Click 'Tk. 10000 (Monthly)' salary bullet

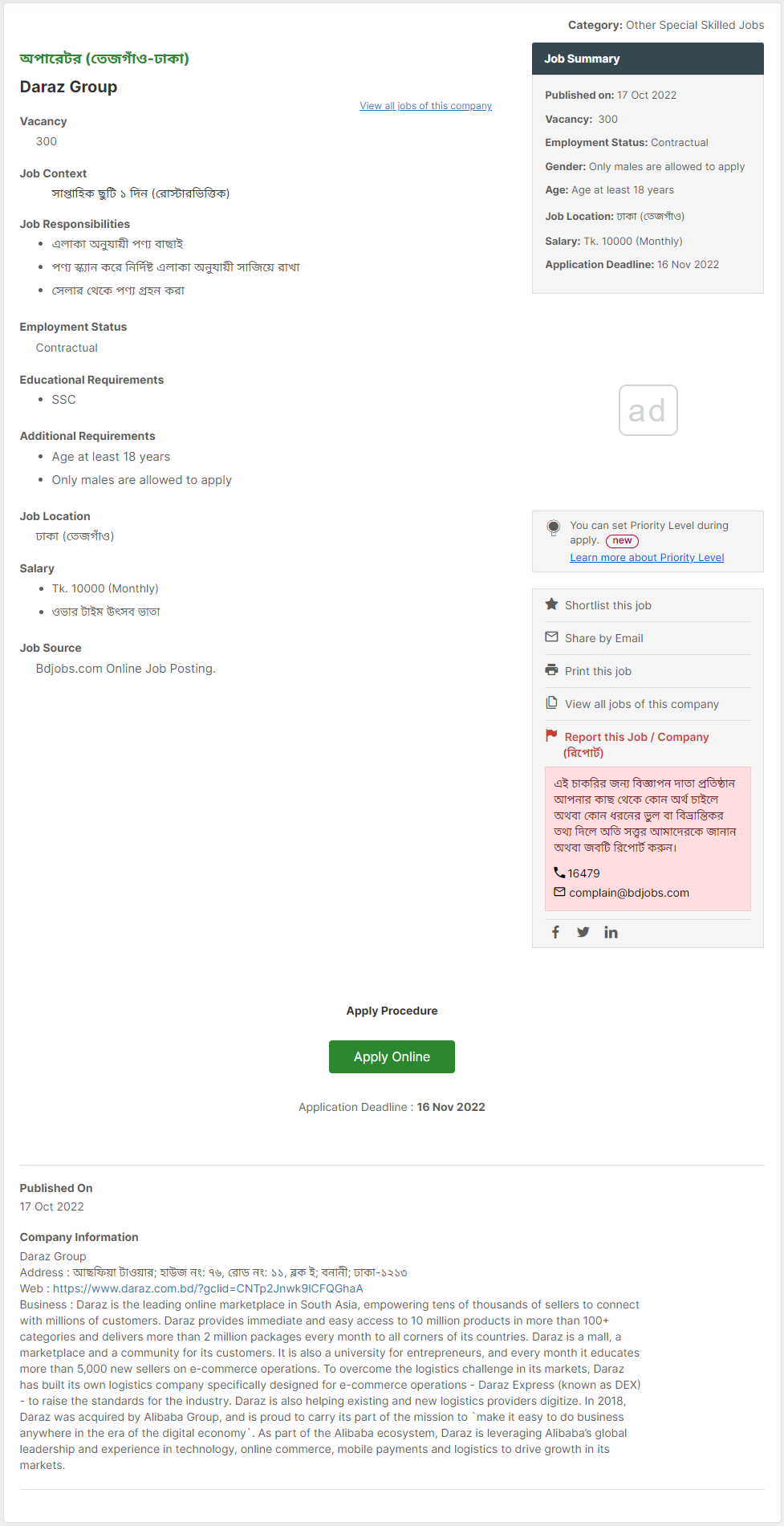(x=105, y=588)
